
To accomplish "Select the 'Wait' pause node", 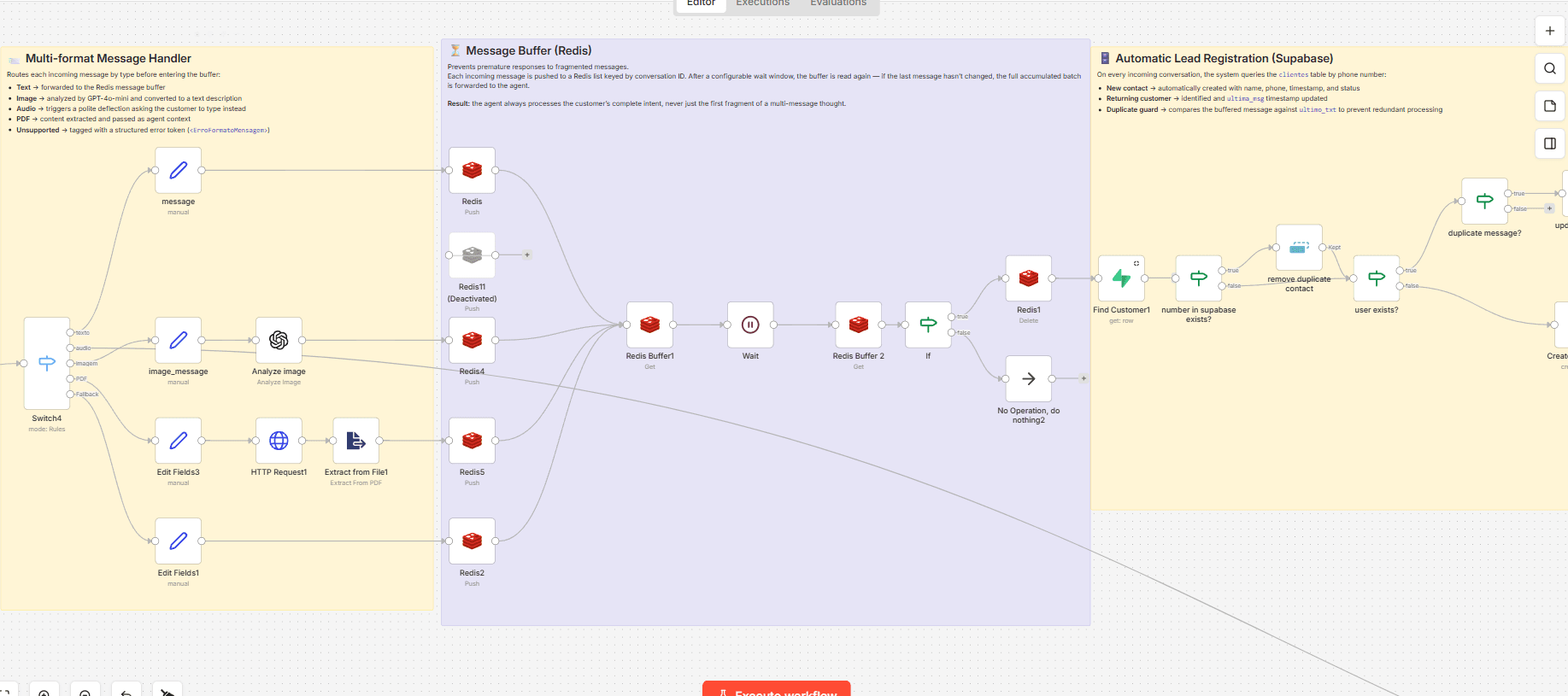I will (x=750, y=325).
